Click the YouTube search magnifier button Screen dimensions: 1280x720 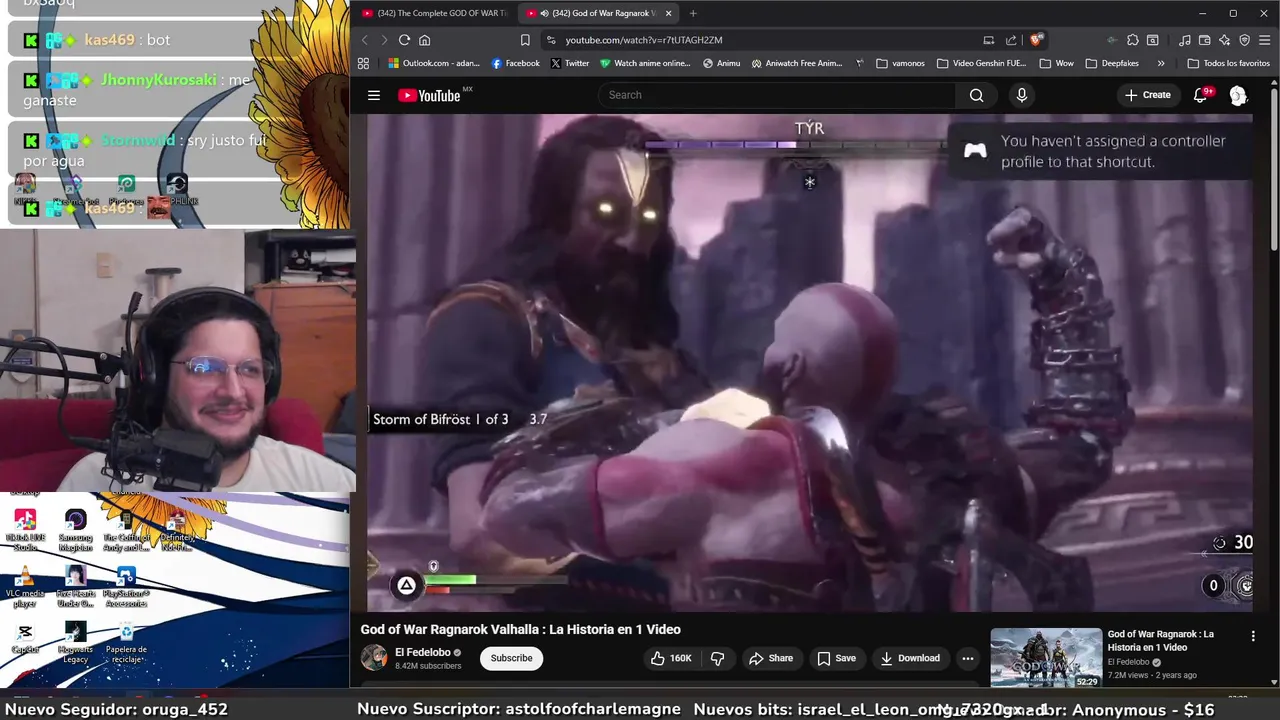tap(976, 95)
